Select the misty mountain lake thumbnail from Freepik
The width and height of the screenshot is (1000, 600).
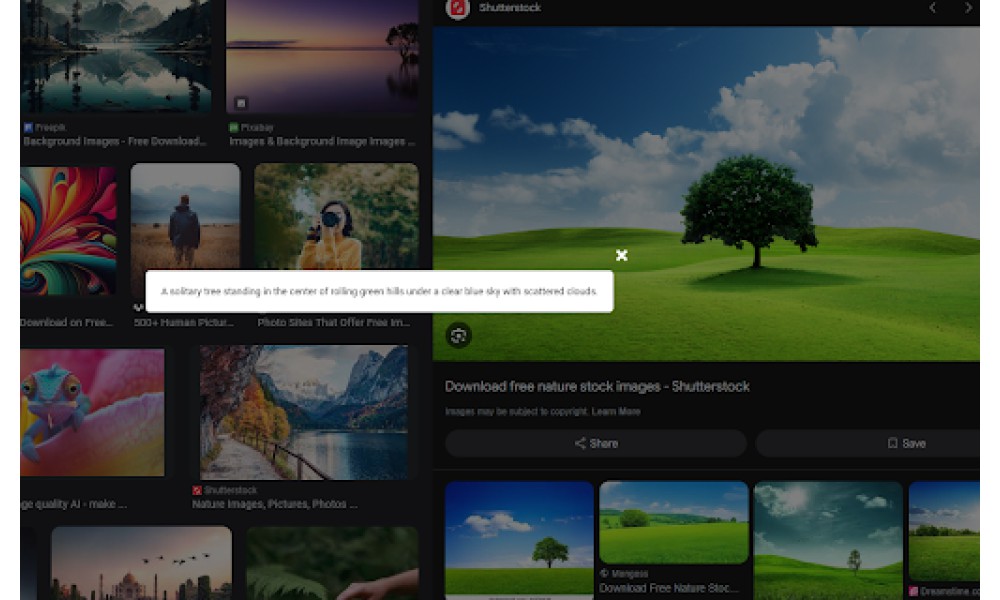point(116,57)
